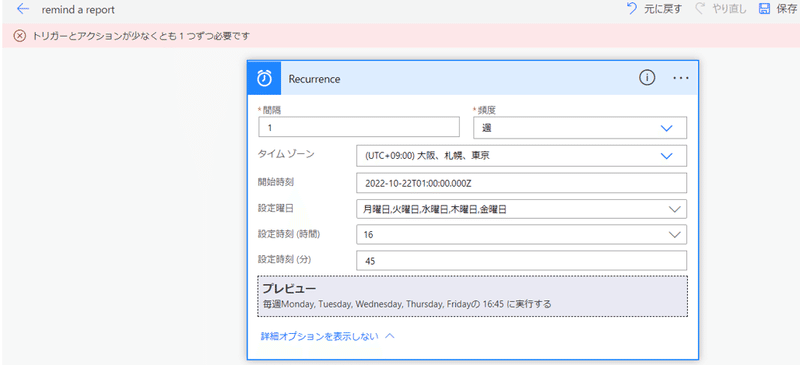
Task: Click the 設定曜日 label
Action: pos(275,208)
